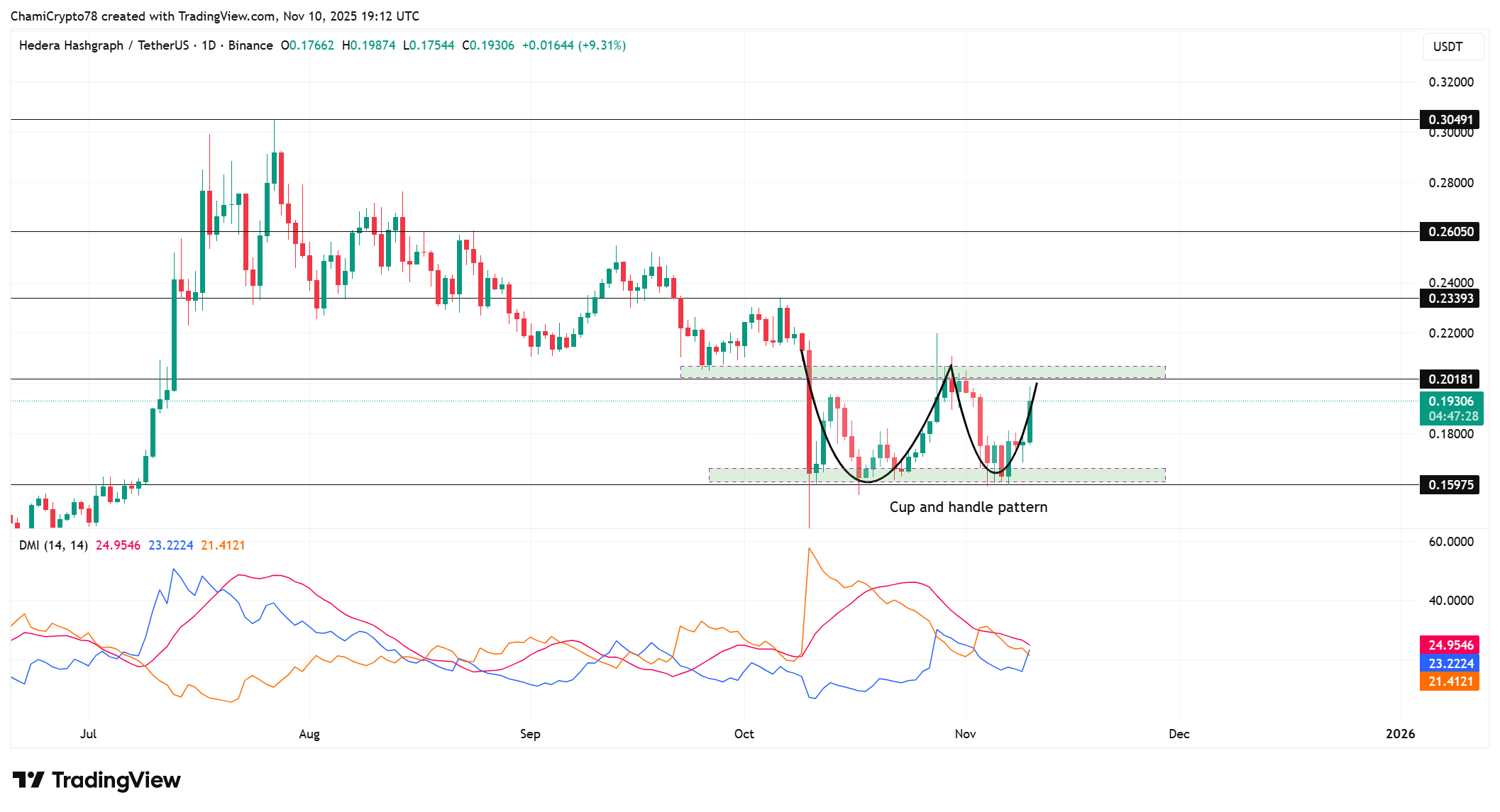This screenshot has height=812, width=1500.
Task: Click the 0.26050 price level label
Action: (x=1449, y=232)
